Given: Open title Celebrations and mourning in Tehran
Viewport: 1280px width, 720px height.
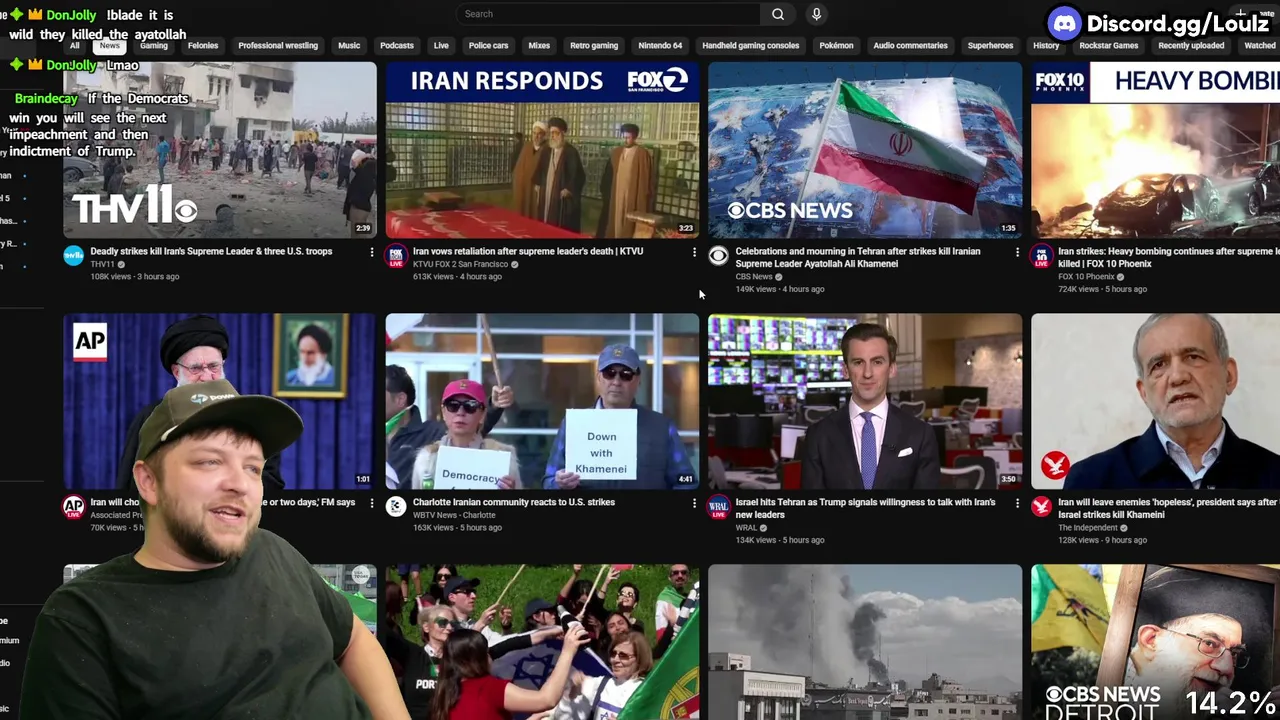Looking at the screenshot, I should 858,258.
